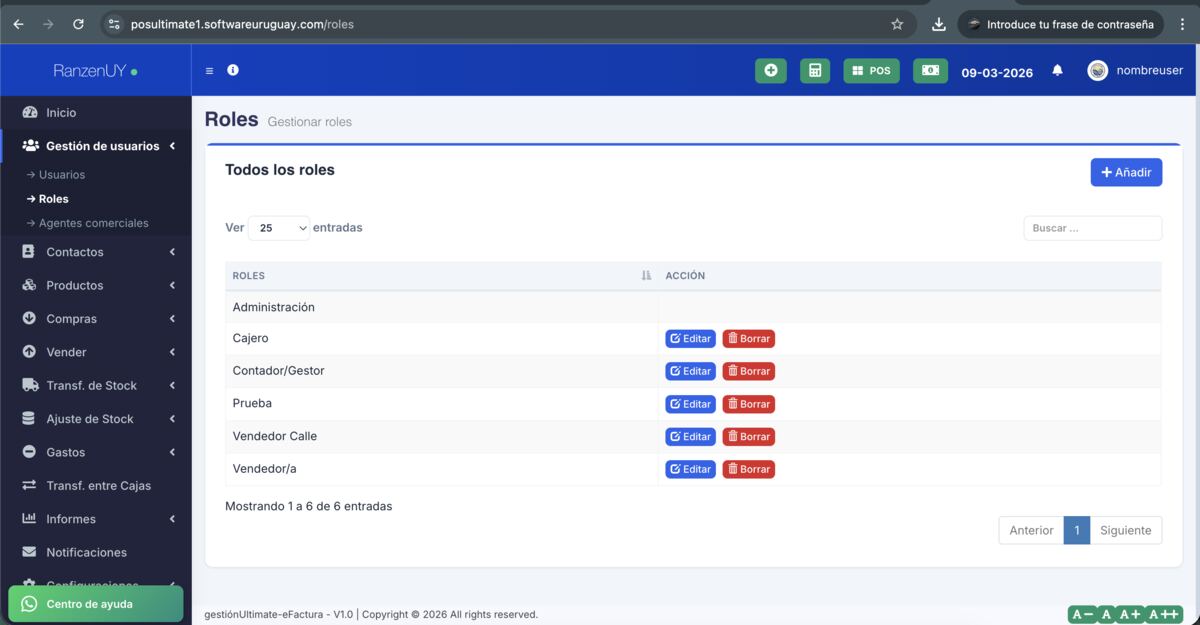Bookmark this page with the star icon

click(x=897, y=24)
